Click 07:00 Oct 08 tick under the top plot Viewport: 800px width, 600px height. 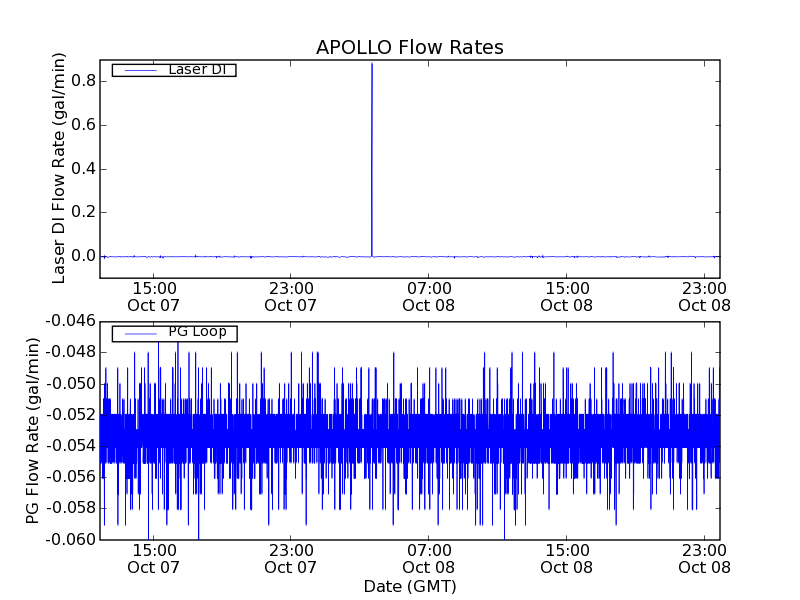pyautogui.click(x=429, y=296)
